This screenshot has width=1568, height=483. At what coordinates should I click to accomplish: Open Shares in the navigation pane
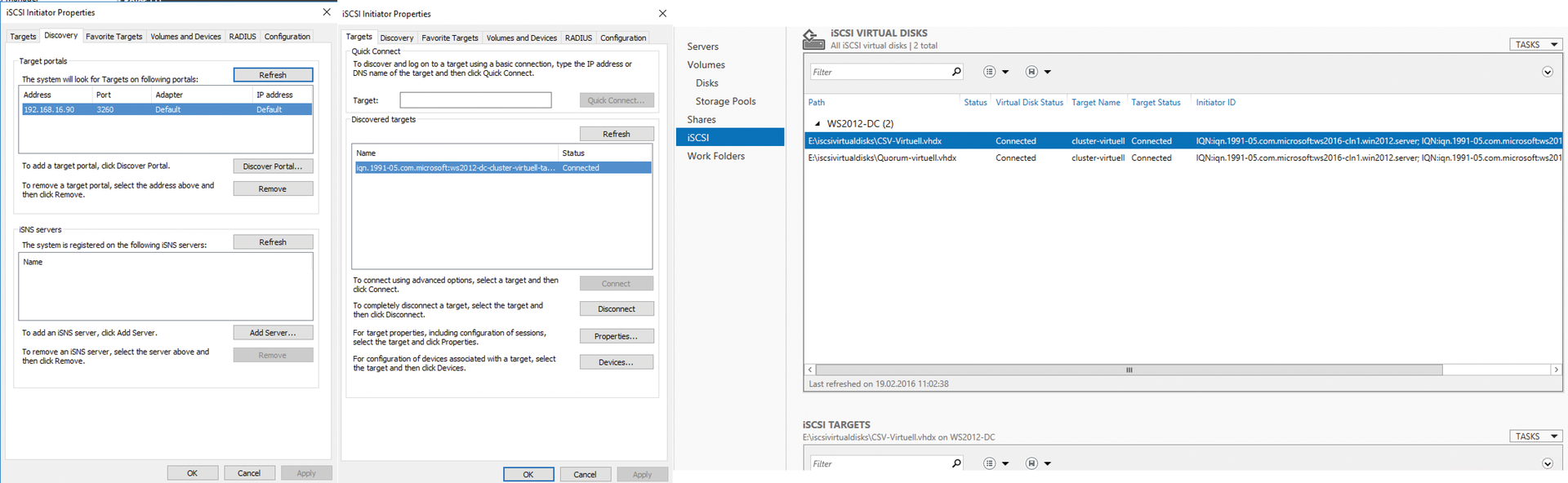tap(702, 119)
